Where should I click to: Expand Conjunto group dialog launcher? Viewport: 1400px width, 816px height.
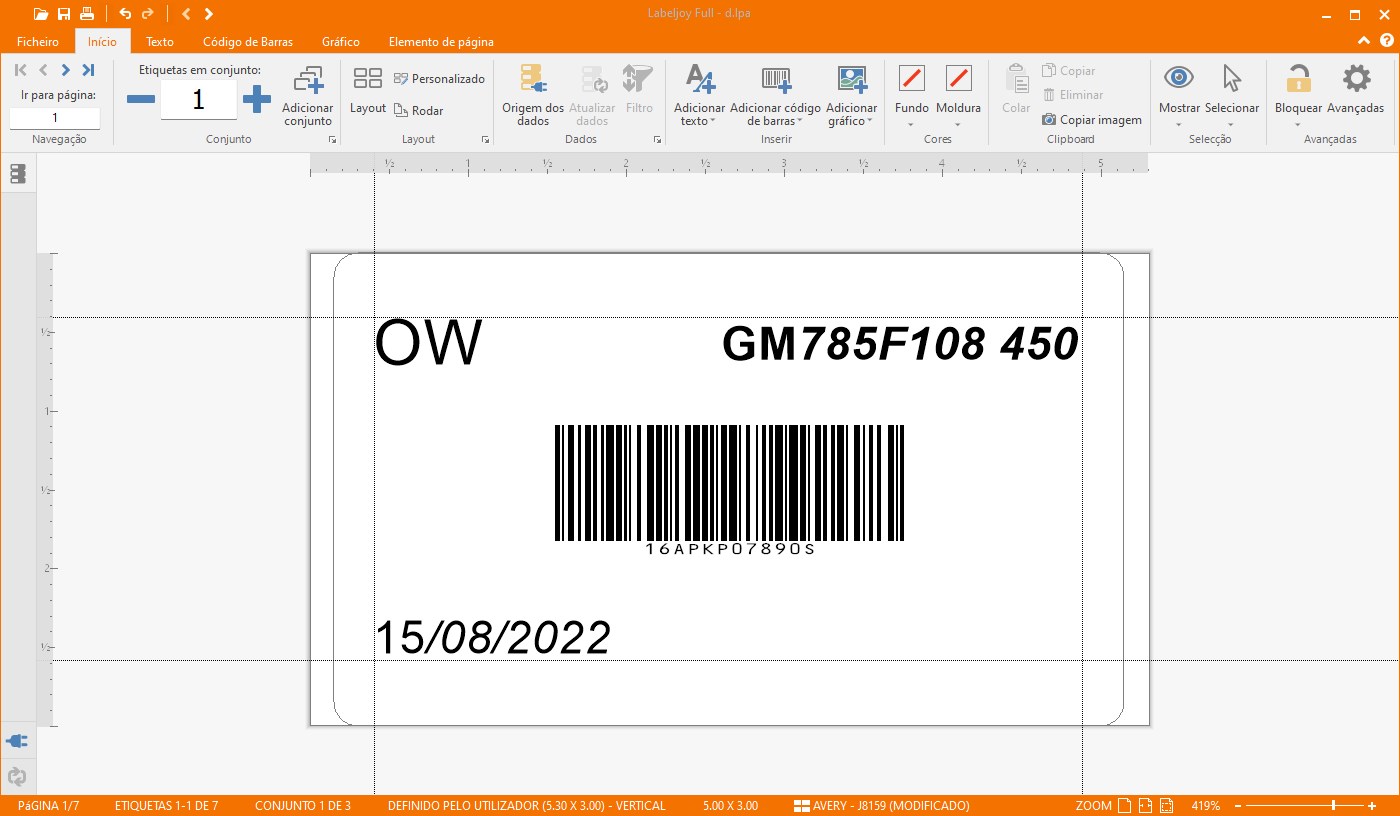[x=331, y=140]
